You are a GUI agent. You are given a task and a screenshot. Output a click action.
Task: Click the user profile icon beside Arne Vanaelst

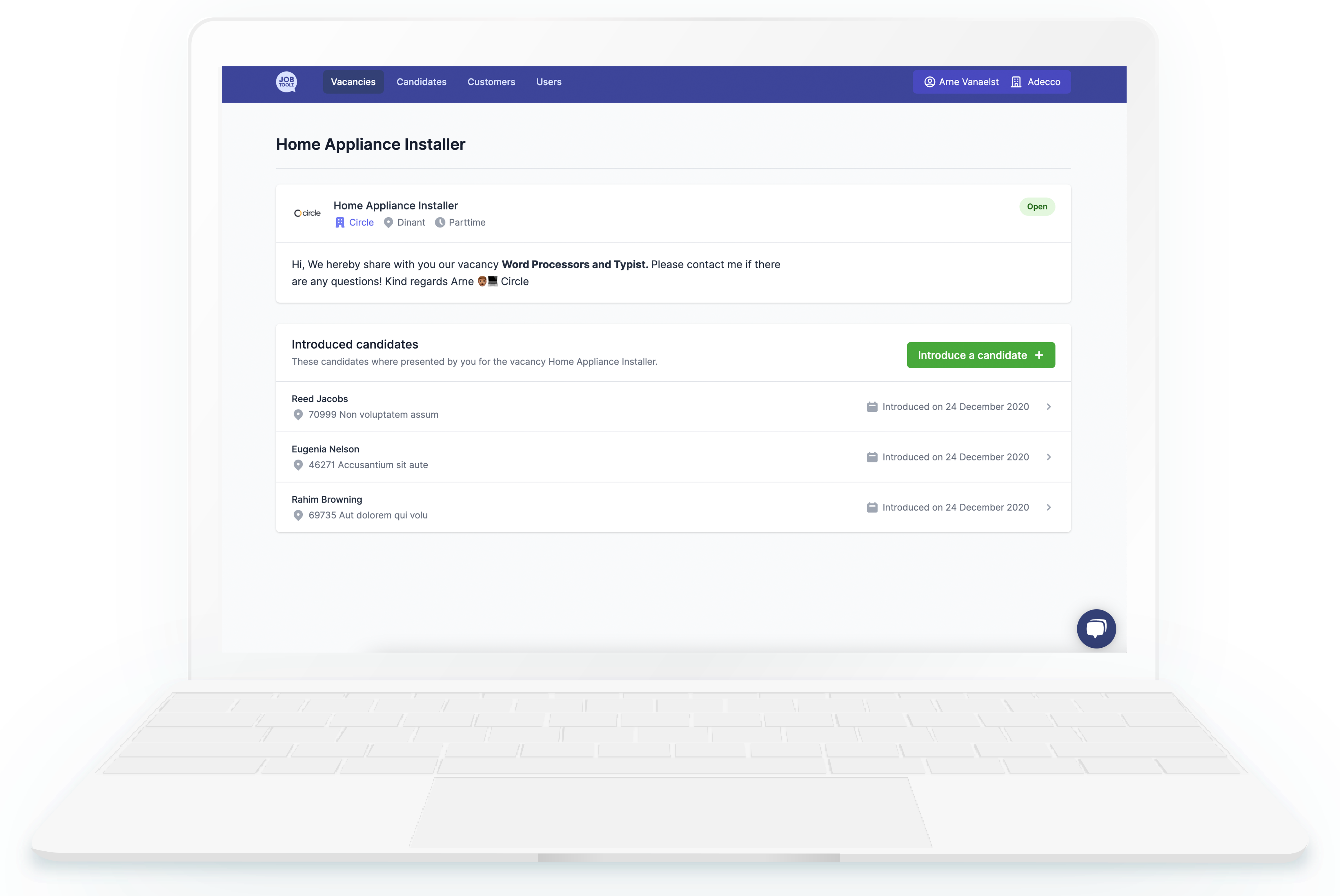click(x=929, y=82)
